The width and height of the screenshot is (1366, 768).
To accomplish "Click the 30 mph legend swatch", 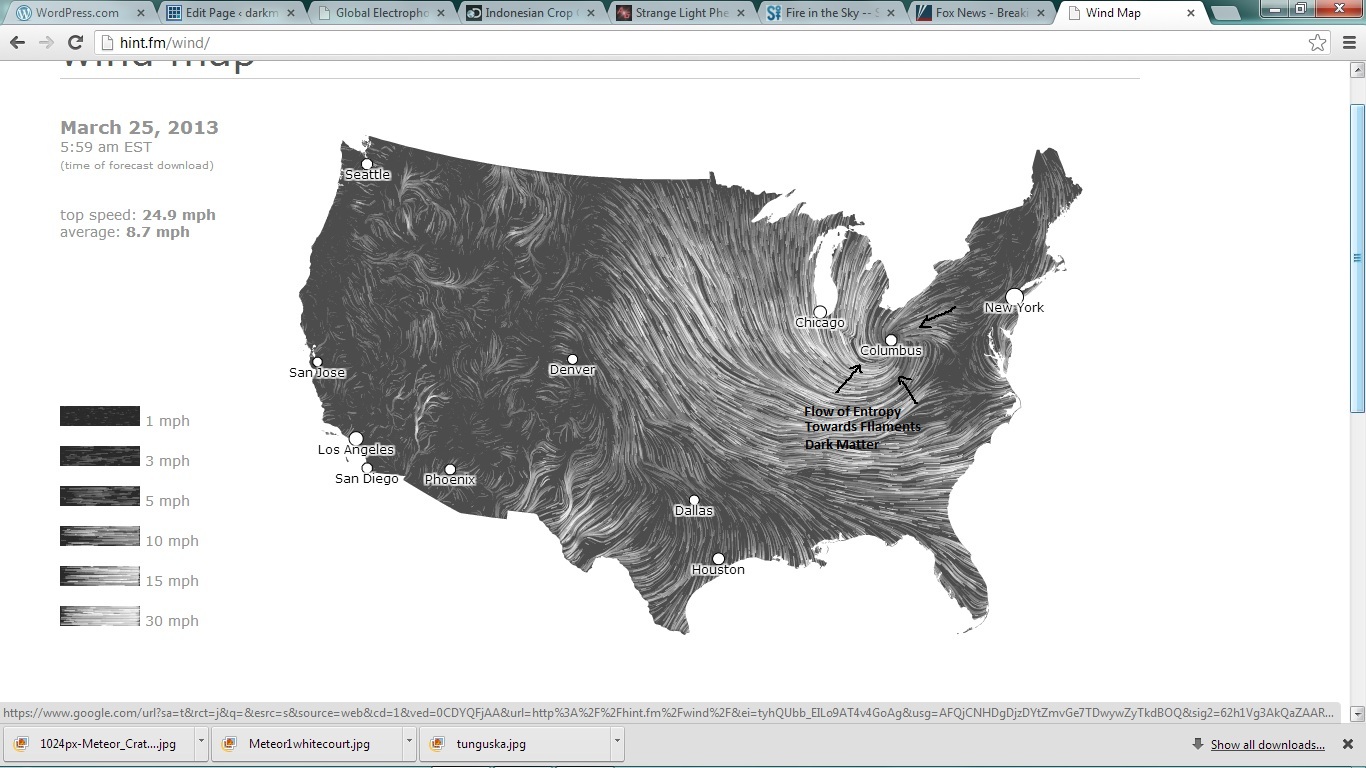I will pyautogui.click(x=100, y=616).
